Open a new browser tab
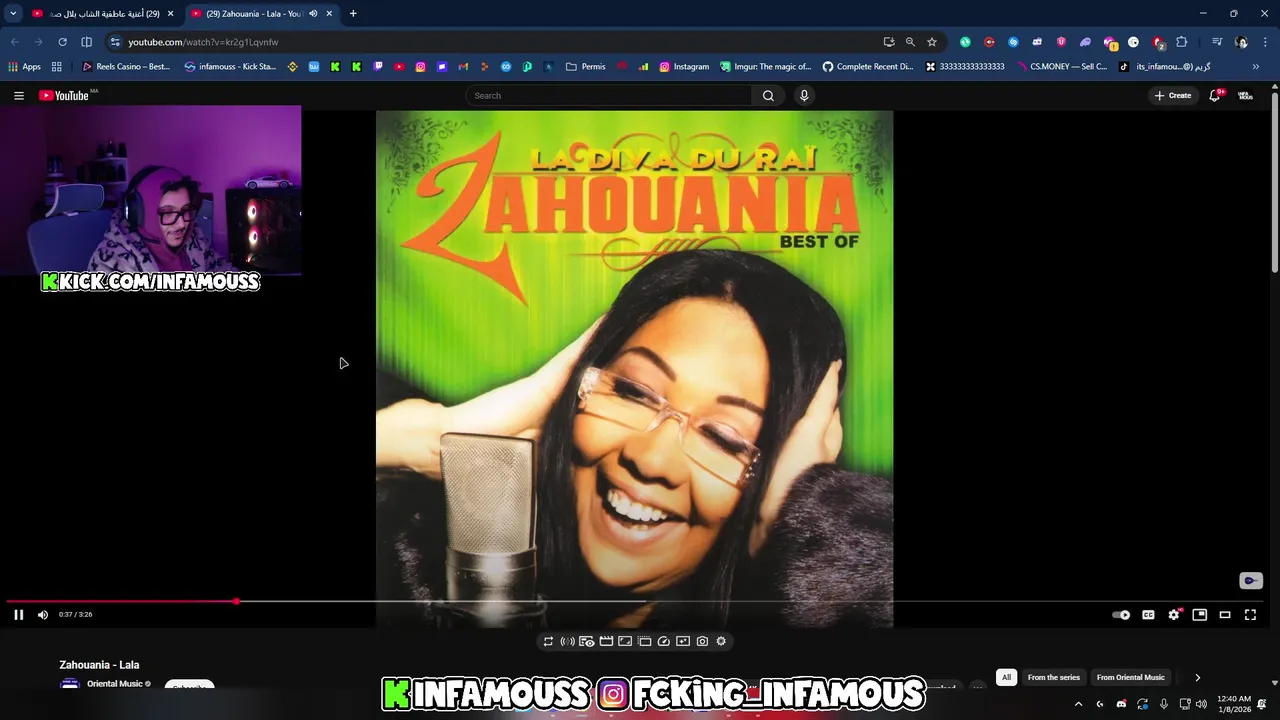This screenshot has width=1280, height=720. pos(353,14)
